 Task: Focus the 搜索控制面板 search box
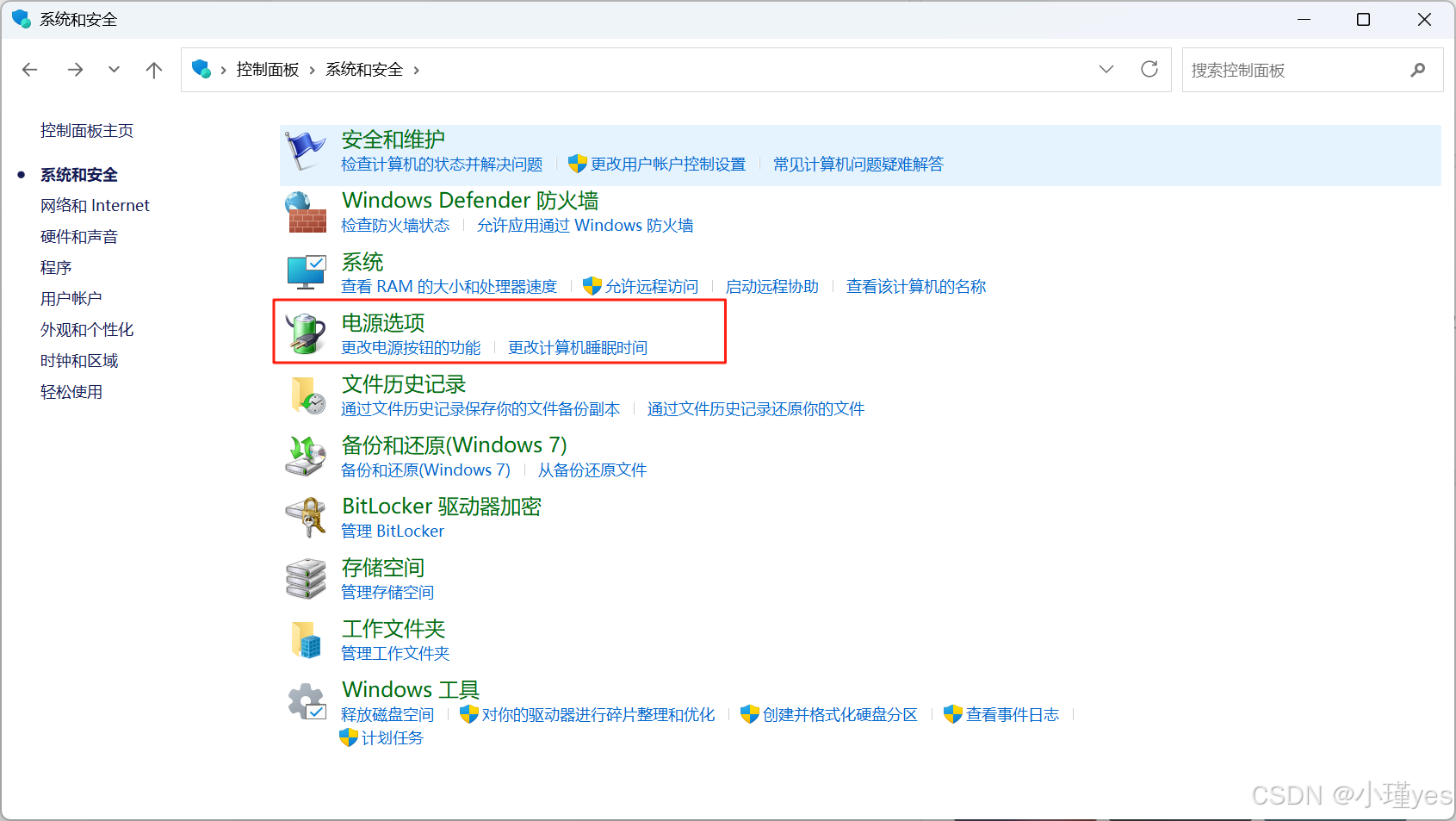pyautogui.click(x=1312, y=70)
